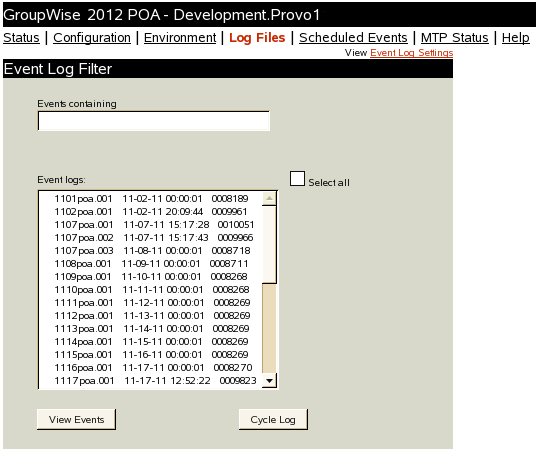Image resolution: width=536 pixels, height=454 pixels.
Task: Open the Status page link
Action: 21,38
